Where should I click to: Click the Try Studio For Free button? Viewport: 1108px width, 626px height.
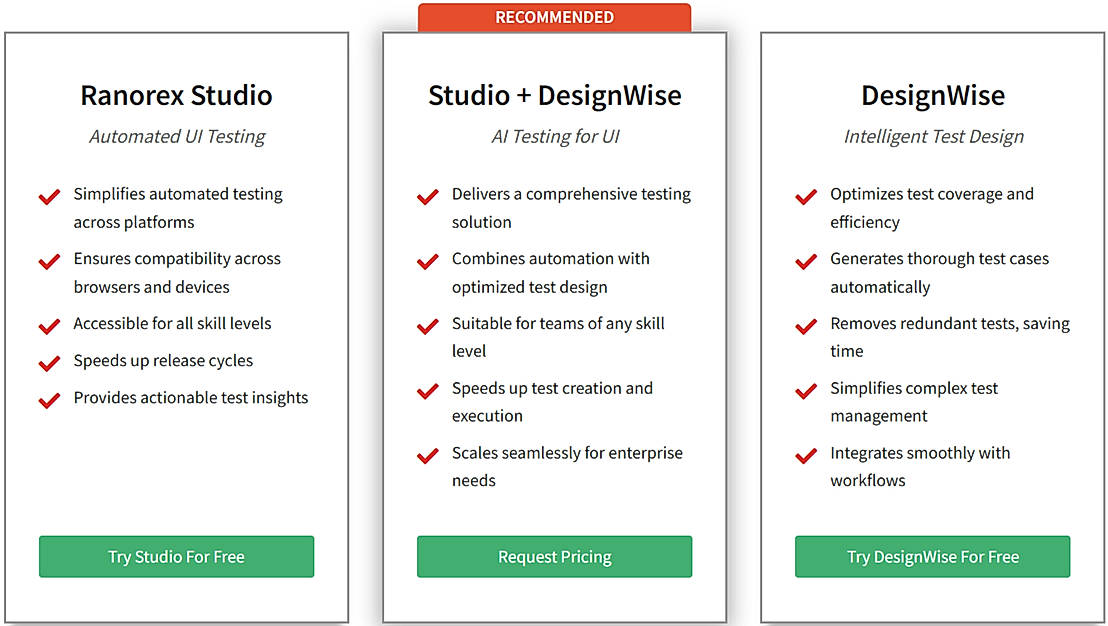(x=176, y=557)
